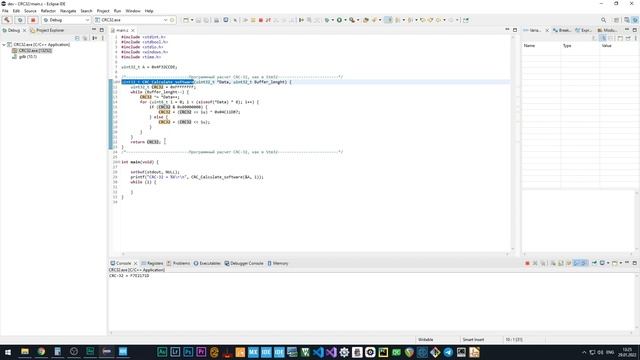Open Chrome from the taskbar
This screenshot has width=640, height=360.
[41, 352]
